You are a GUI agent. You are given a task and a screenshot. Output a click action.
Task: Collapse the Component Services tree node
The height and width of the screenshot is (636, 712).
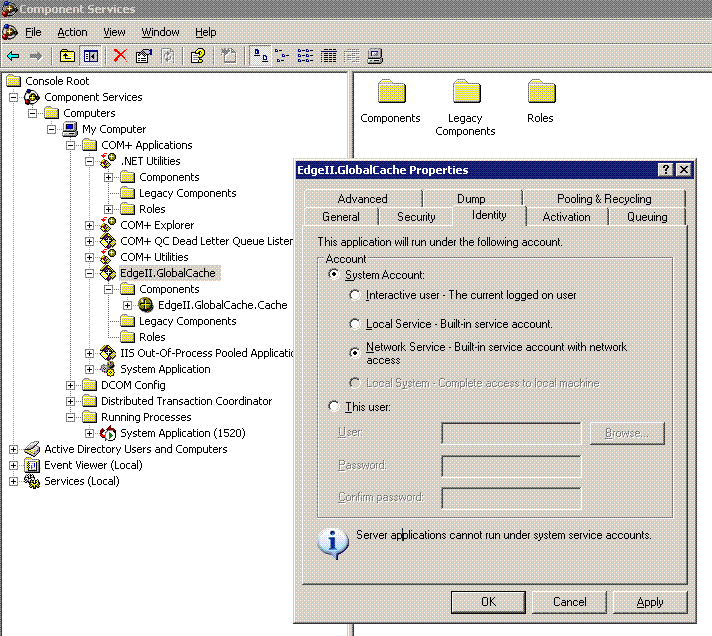pyautogui.click(x=14, y=97)
